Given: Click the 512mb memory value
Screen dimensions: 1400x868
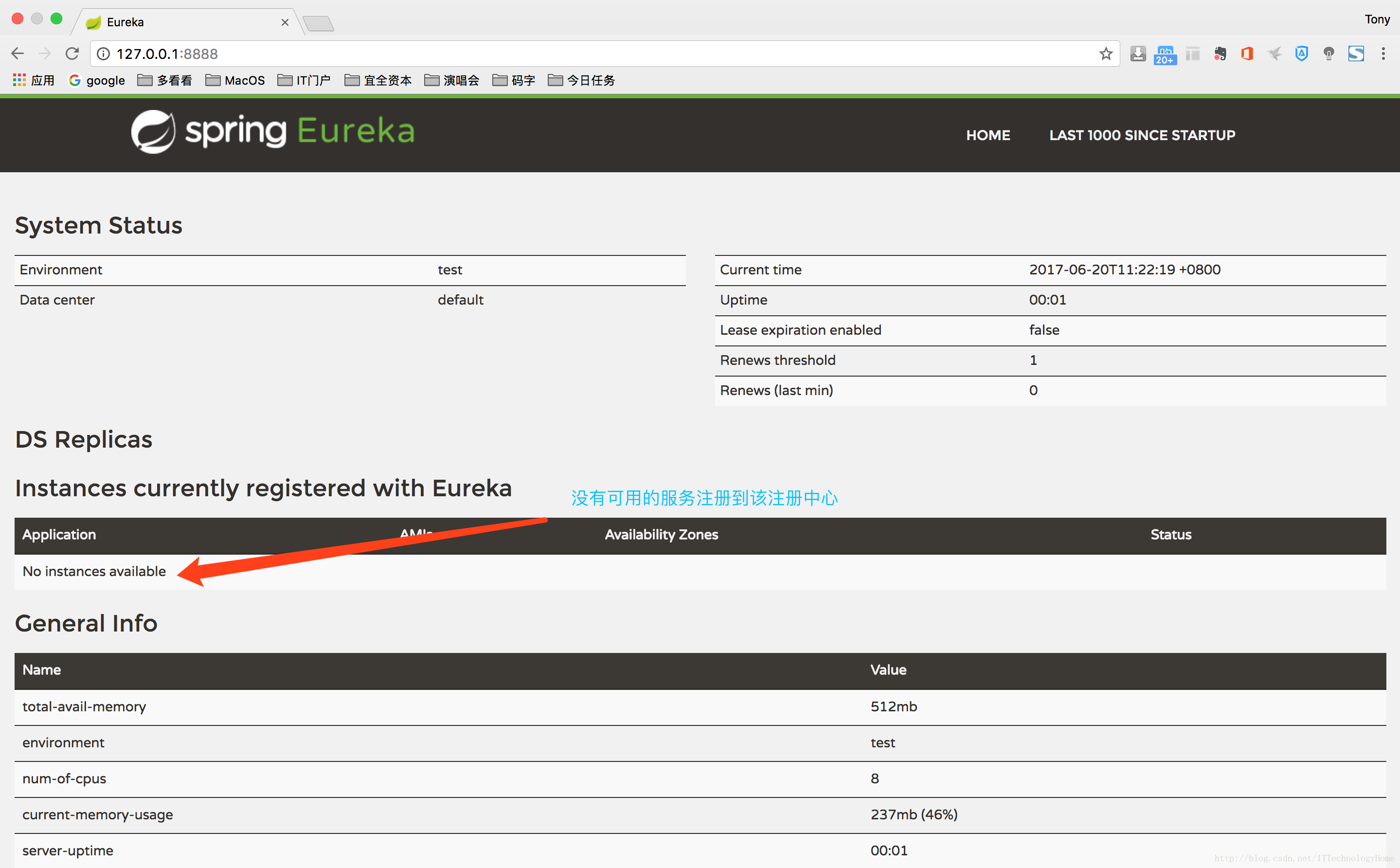Looking at the screenshot, I should (x=893, y=706).
